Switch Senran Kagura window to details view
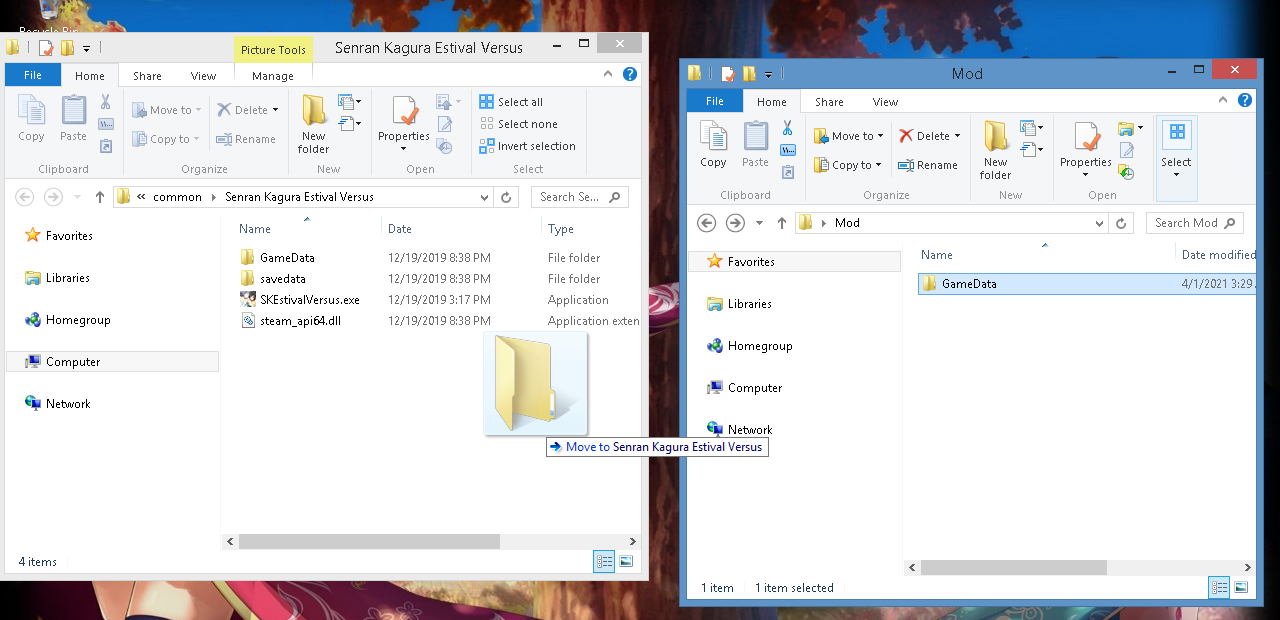The width and height of the screenshot is (1280, 620). (604, 562)
